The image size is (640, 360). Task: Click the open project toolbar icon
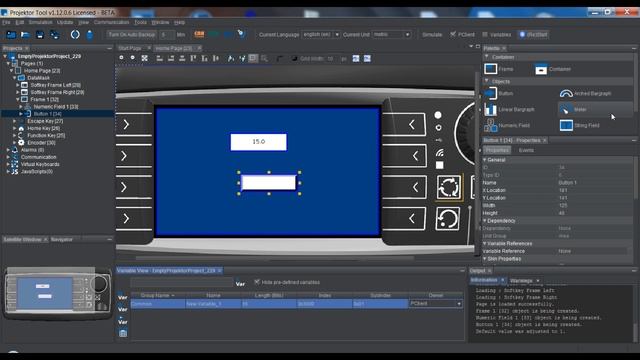[25, 35]
